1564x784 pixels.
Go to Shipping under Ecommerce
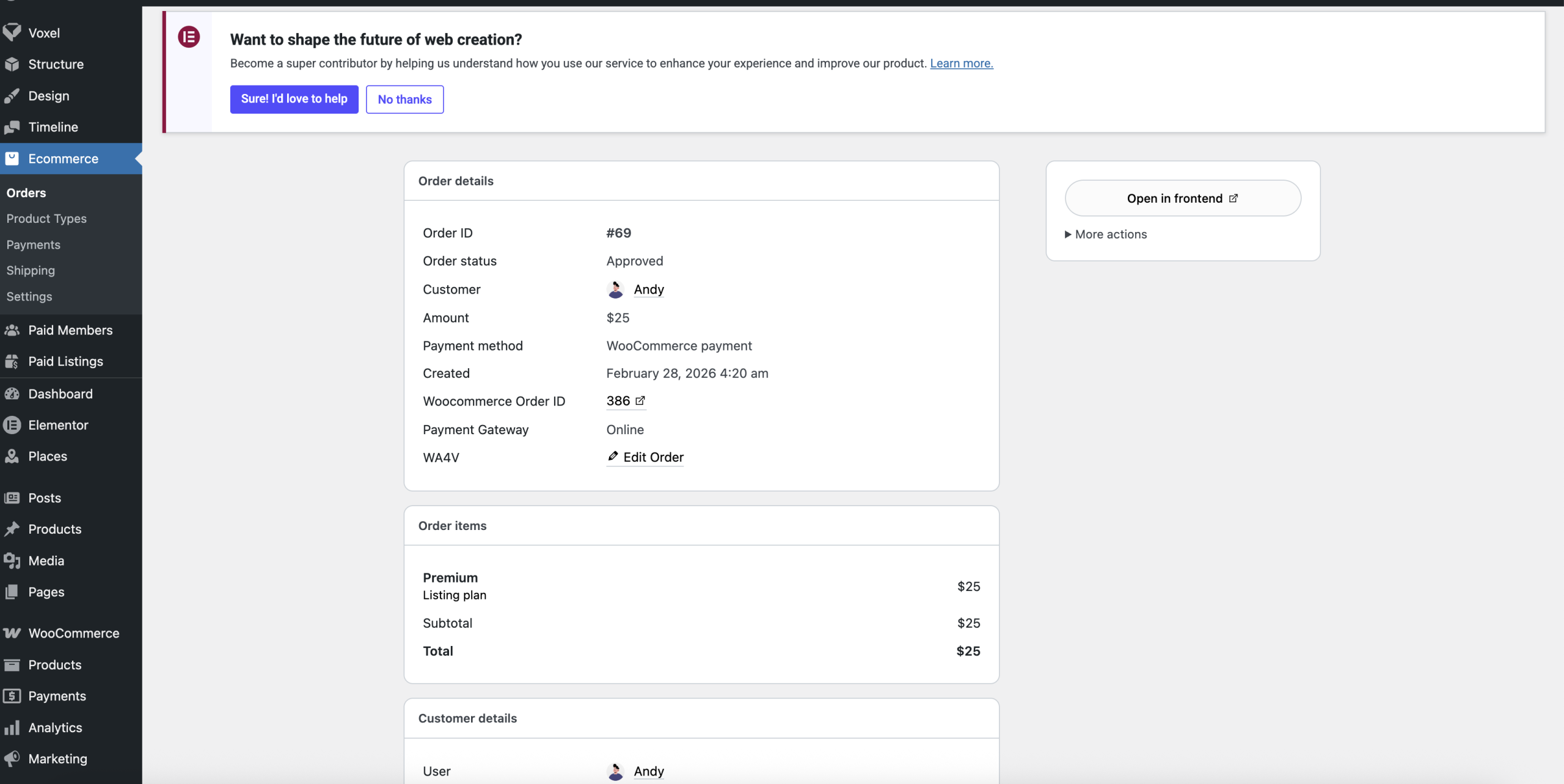31,270
